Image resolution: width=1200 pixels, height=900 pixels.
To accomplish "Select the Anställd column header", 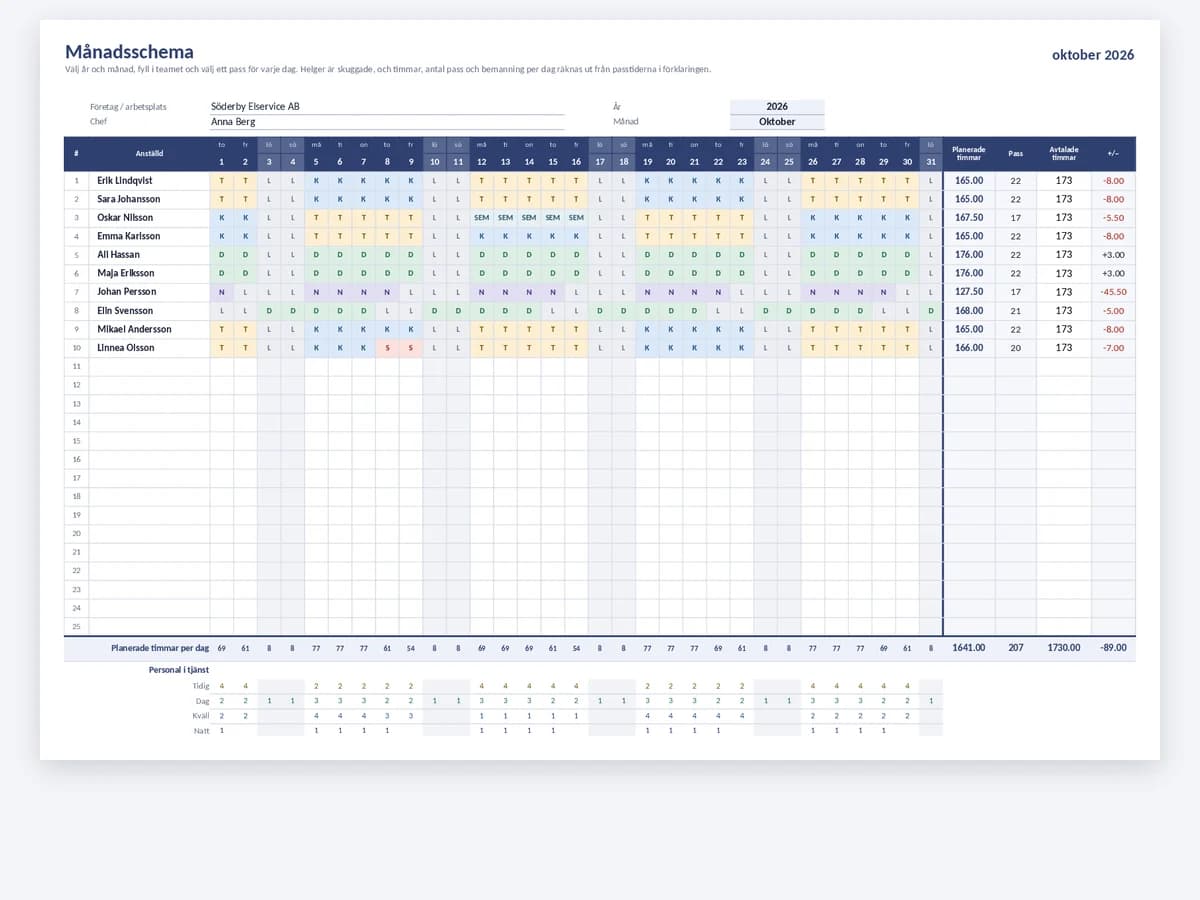I will point(149,153).
